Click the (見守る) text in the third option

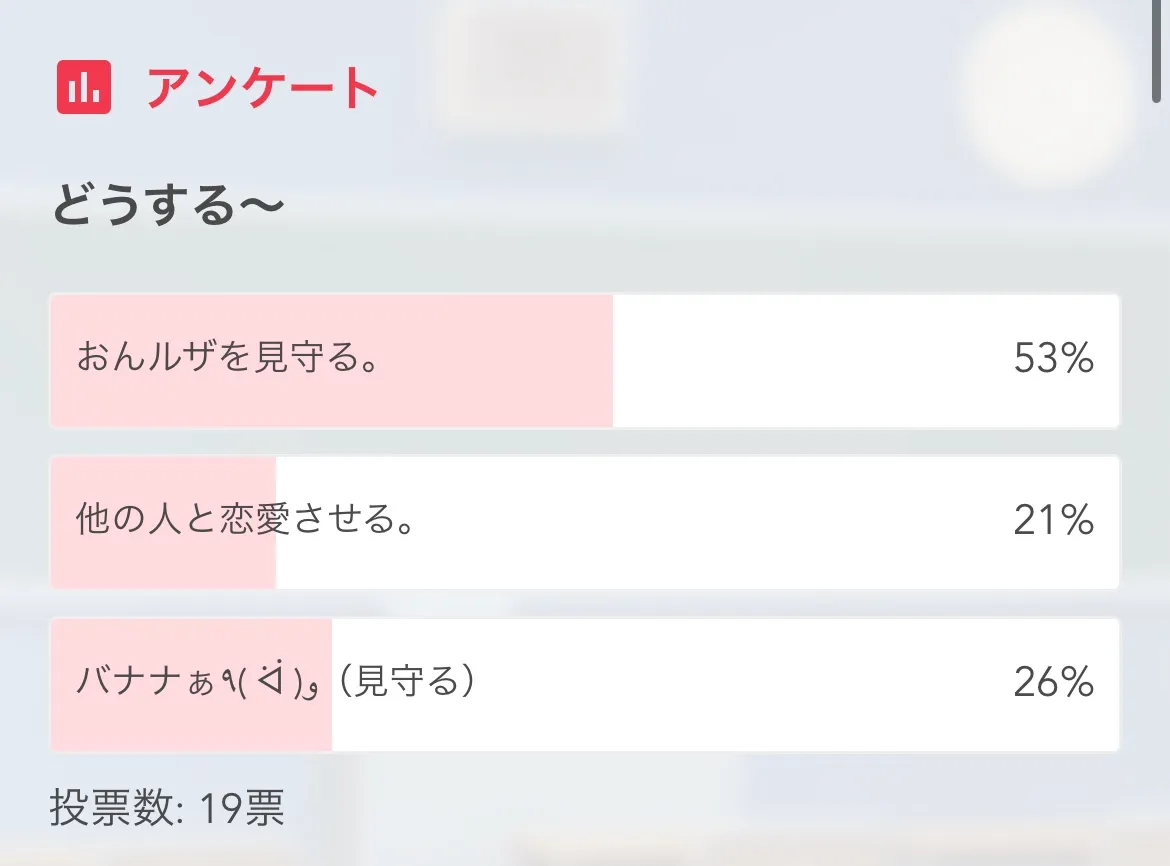[406, 682]
